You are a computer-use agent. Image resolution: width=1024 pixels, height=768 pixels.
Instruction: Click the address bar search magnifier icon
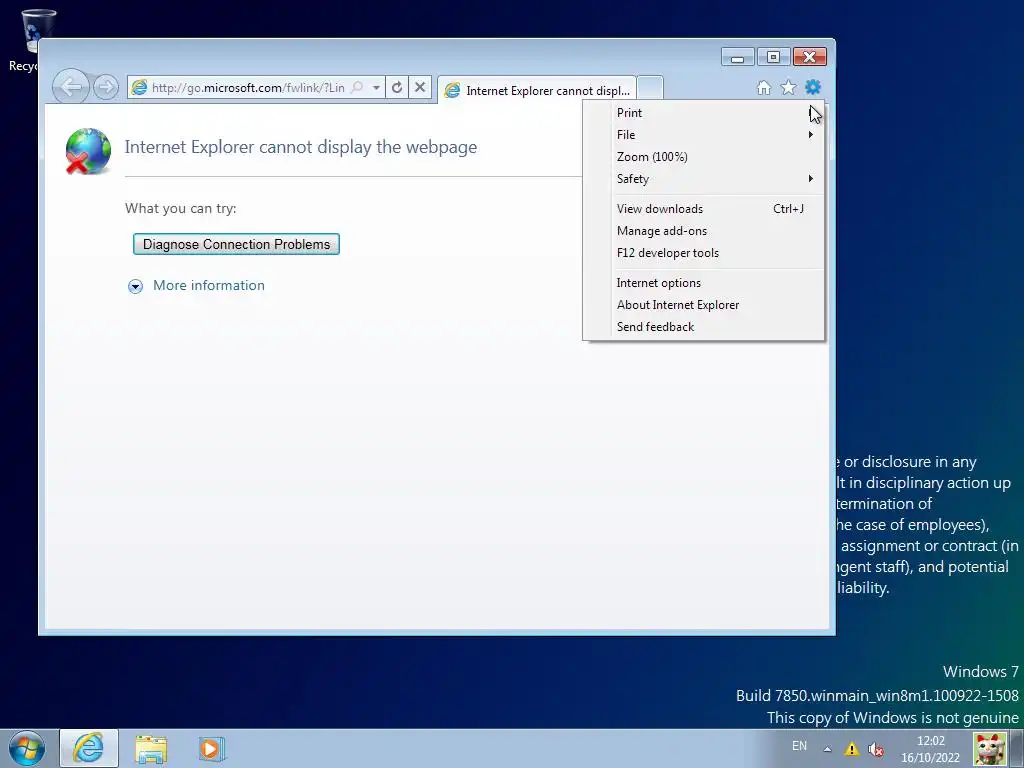[x=357, y=87]
